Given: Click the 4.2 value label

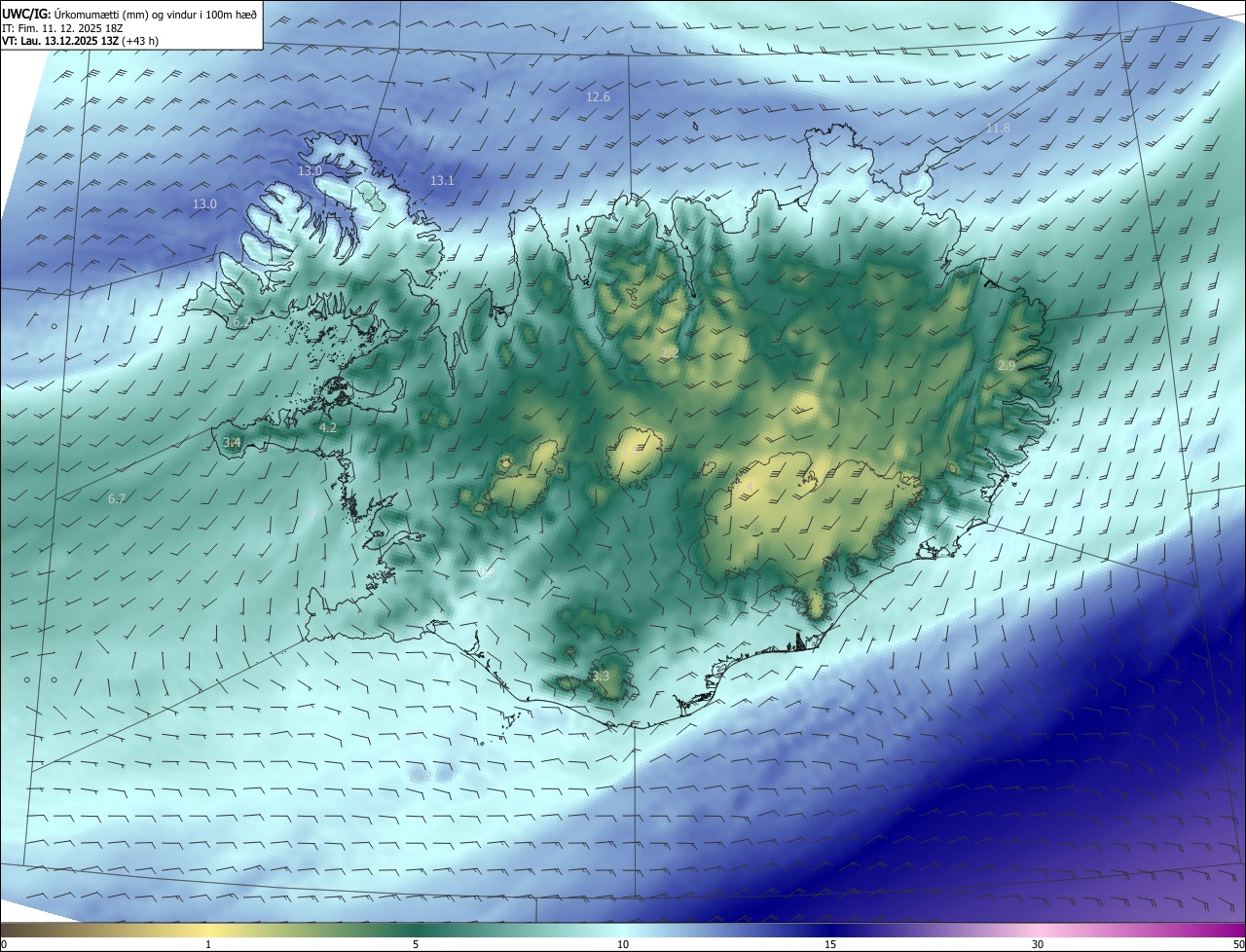Looking at the screenshot, I should [328, 427].
